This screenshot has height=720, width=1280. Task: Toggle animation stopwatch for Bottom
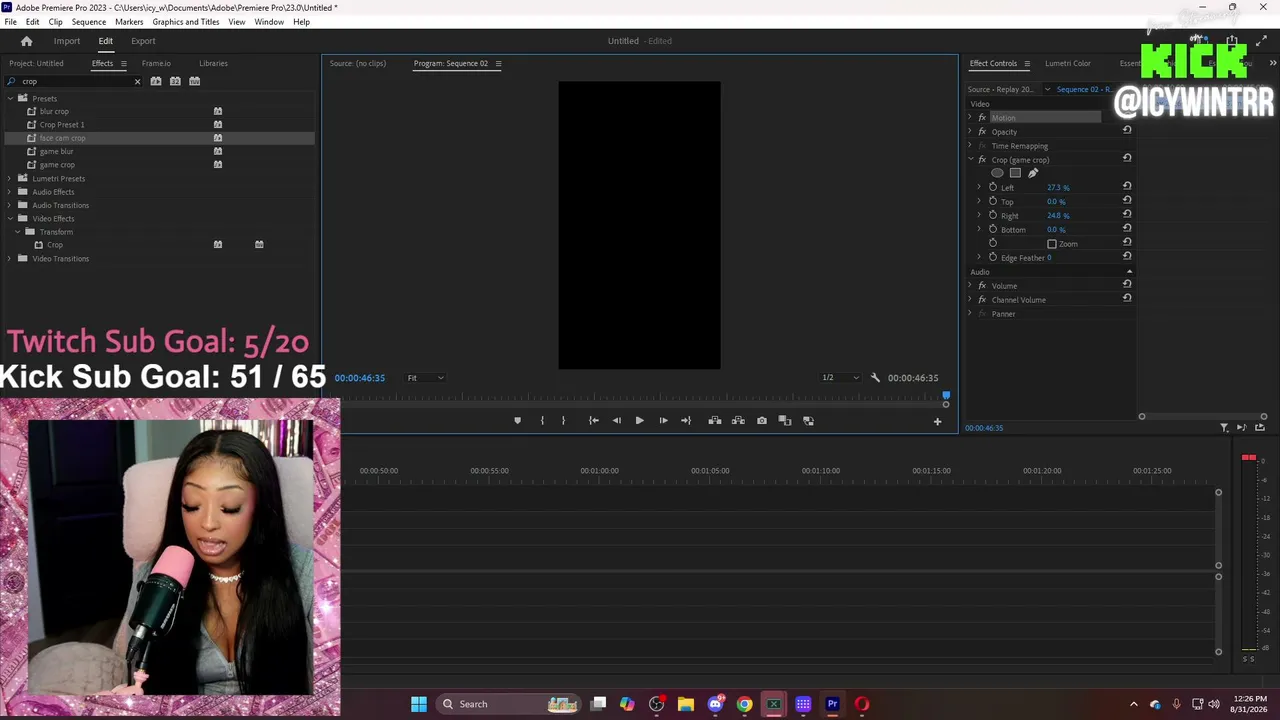(x=993, y=229)
